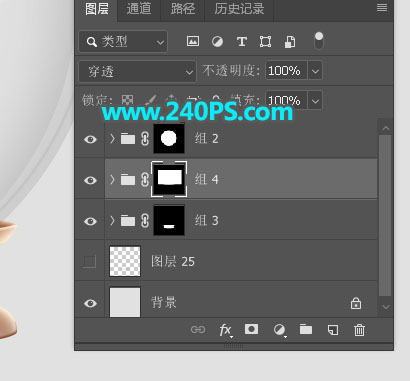Switch to the 通道 tab

click(139, 9)
